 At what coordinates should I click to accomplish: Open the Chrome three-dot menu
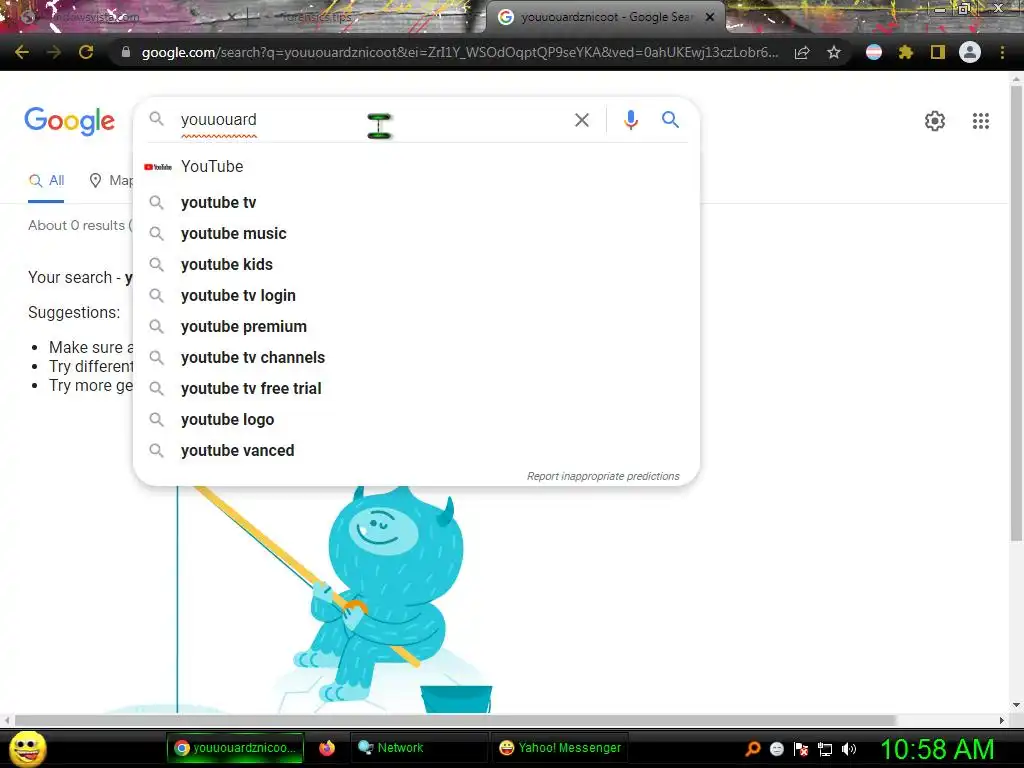pos(1002,52)
